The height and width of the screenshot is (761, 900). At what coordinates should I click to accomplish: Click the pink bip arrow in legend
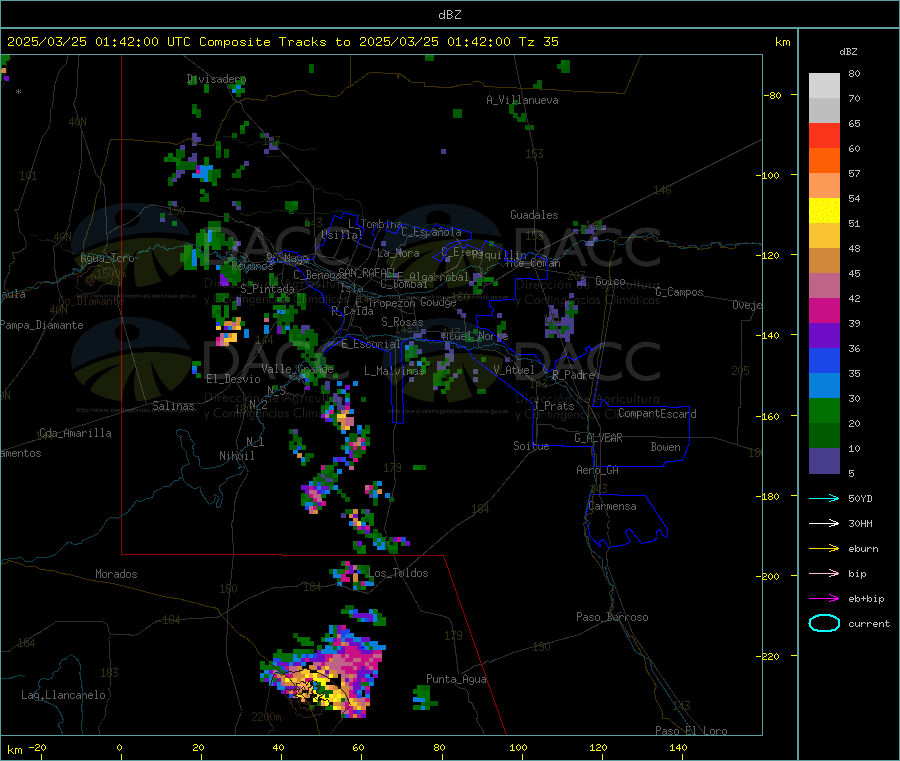tap(824, 573)
